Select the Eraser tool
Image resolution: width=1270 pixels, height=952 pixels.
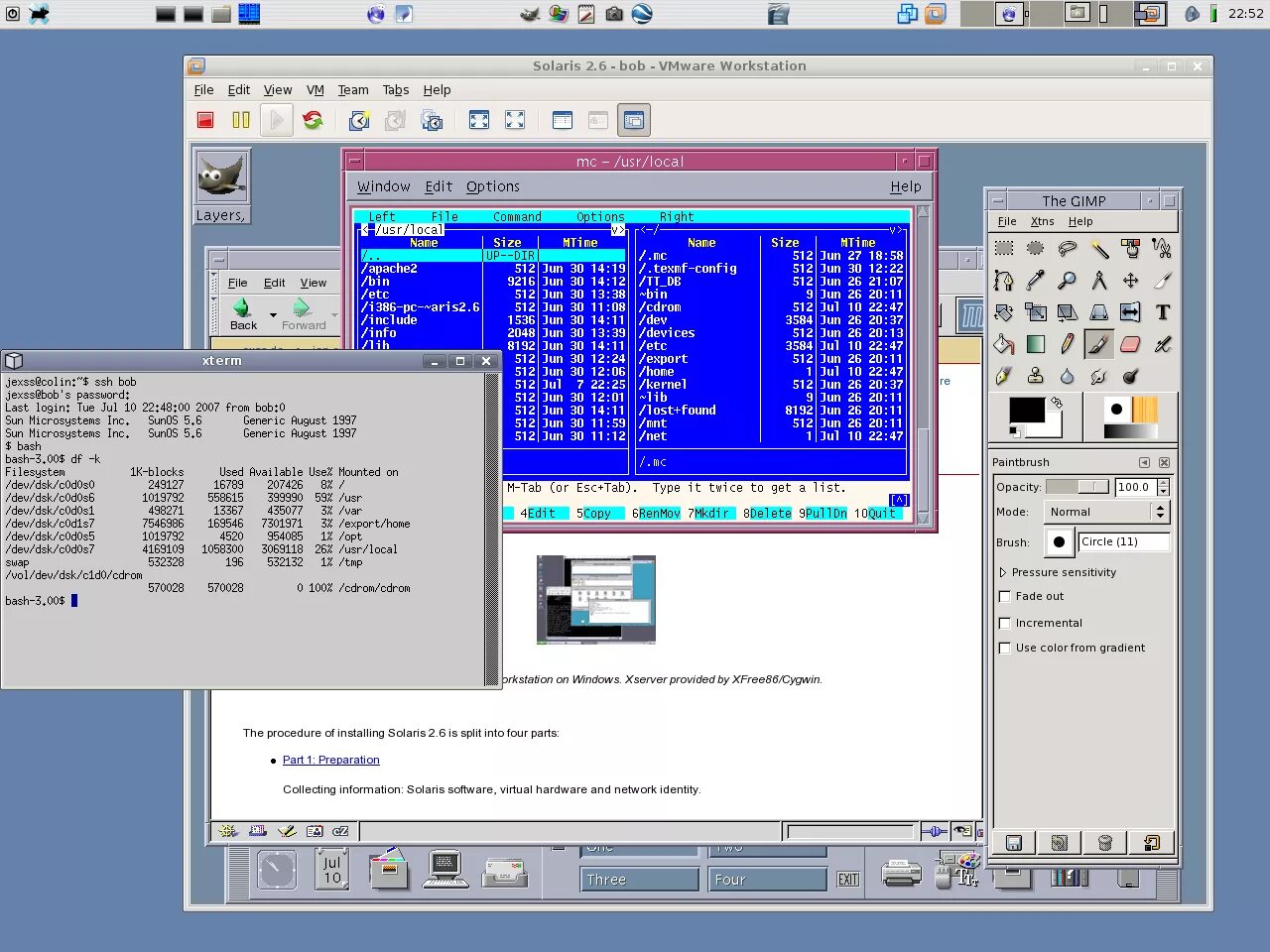point(1130,344)
